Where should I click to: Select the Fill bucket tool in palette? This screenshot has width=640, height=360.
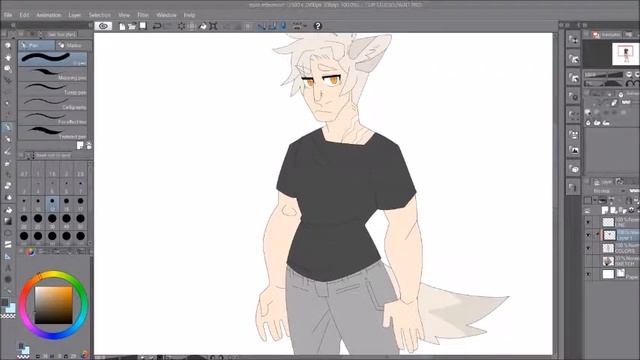8,210
